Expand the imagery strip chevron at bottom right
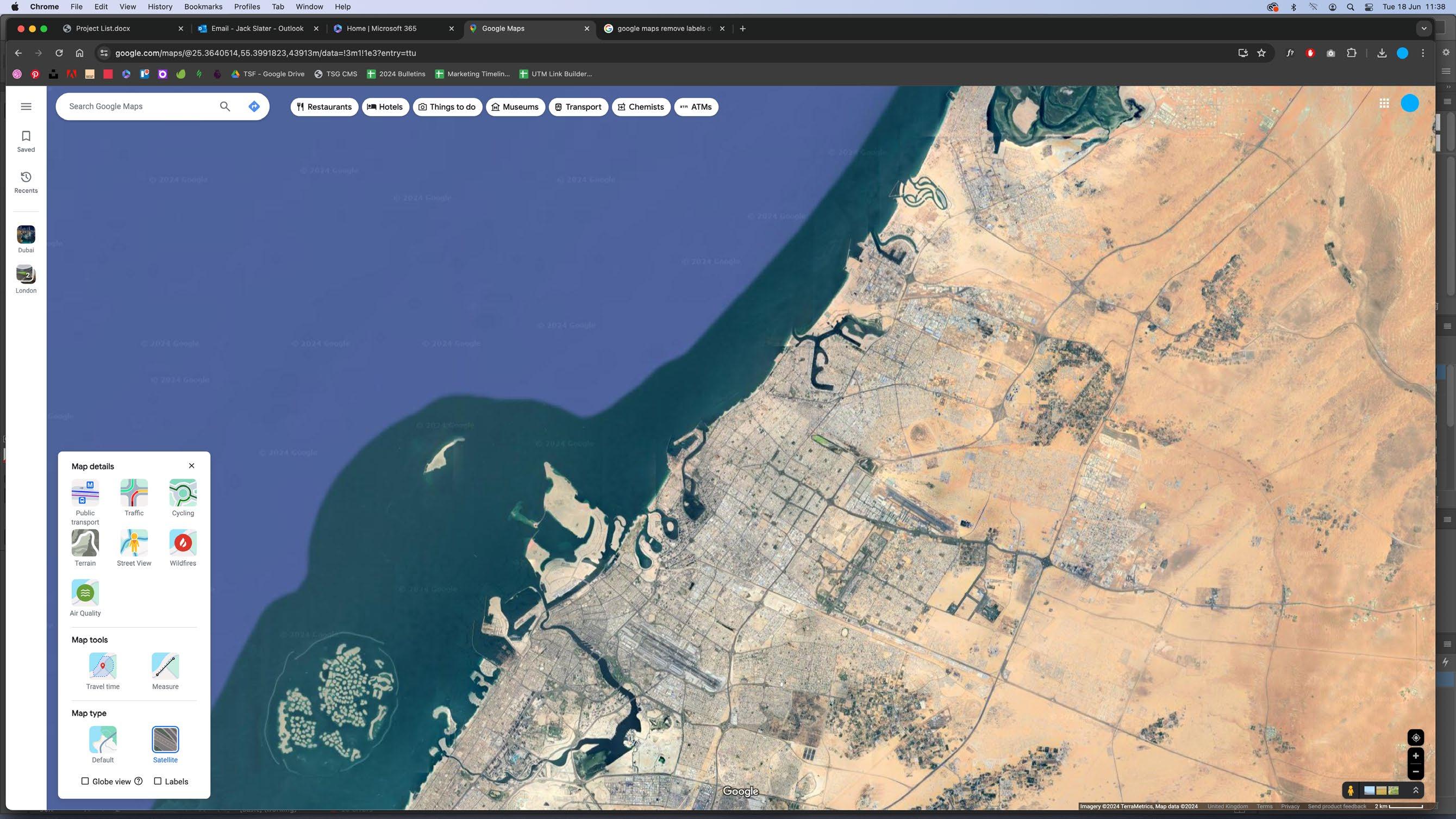Image resolution: width=1456 pixels, height=819 pixels. point(1416,790)
